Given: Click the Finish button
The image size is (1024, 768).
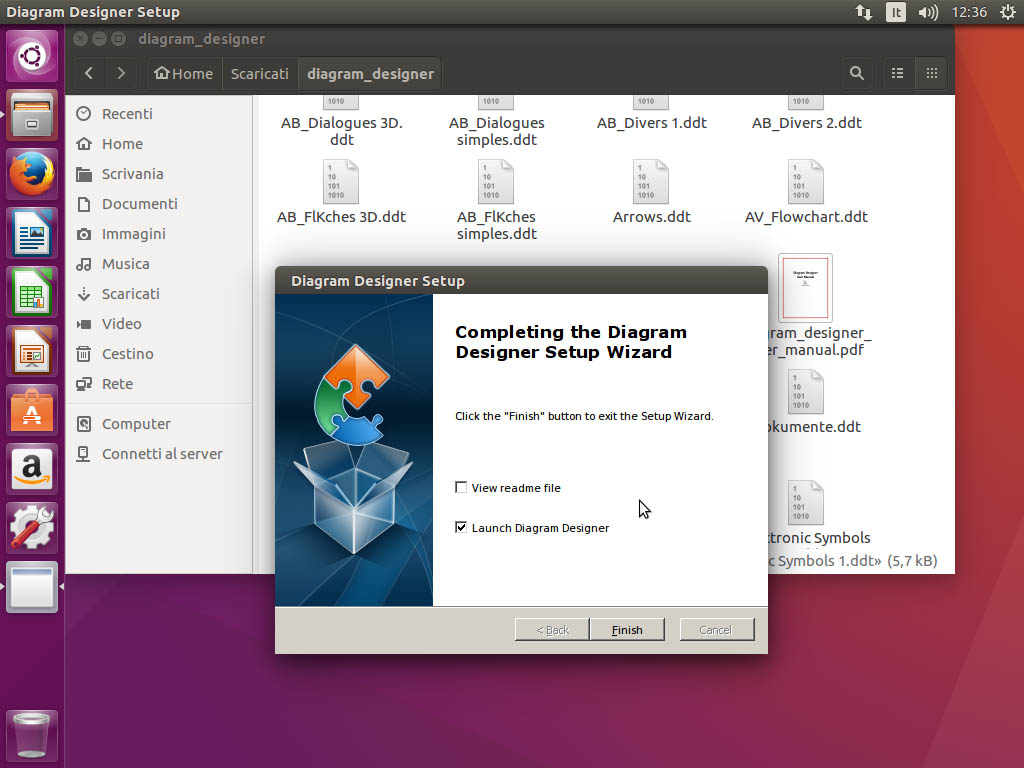Looking at the screenshot, I should pyautogui.click(x=627, y=630).
